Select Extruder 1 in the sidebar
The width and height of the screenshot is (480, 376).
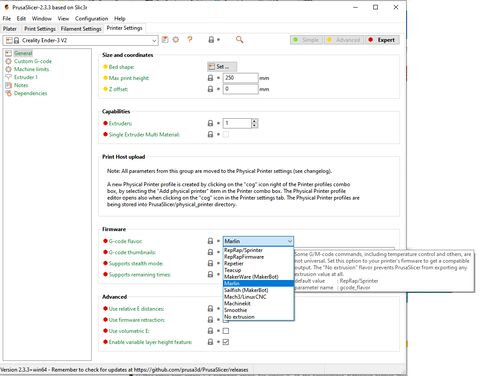pos(26,77)
